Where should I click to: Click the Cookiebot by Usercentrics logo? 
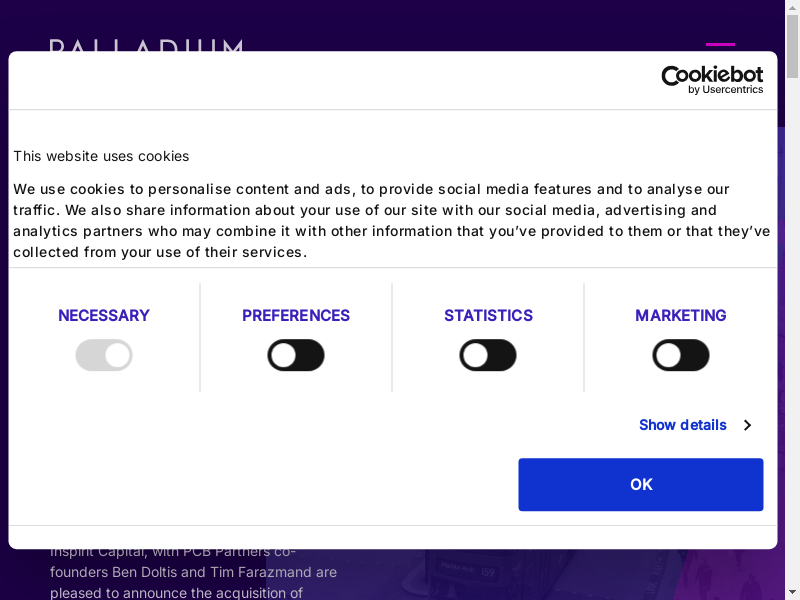click(x=712, y=80)
